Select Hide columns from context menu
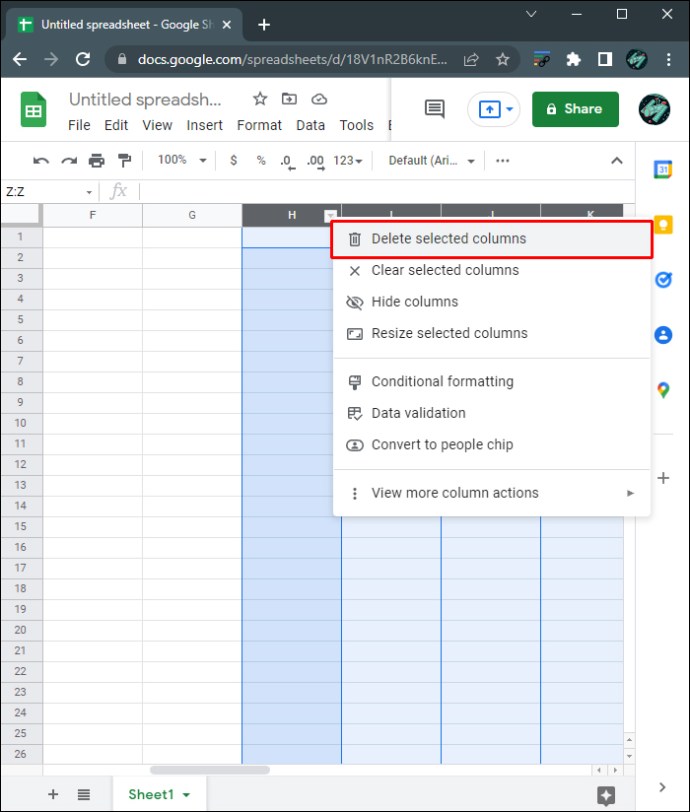Screen dimensions: 690x812 pyautogui.click(x=414, y=302)
